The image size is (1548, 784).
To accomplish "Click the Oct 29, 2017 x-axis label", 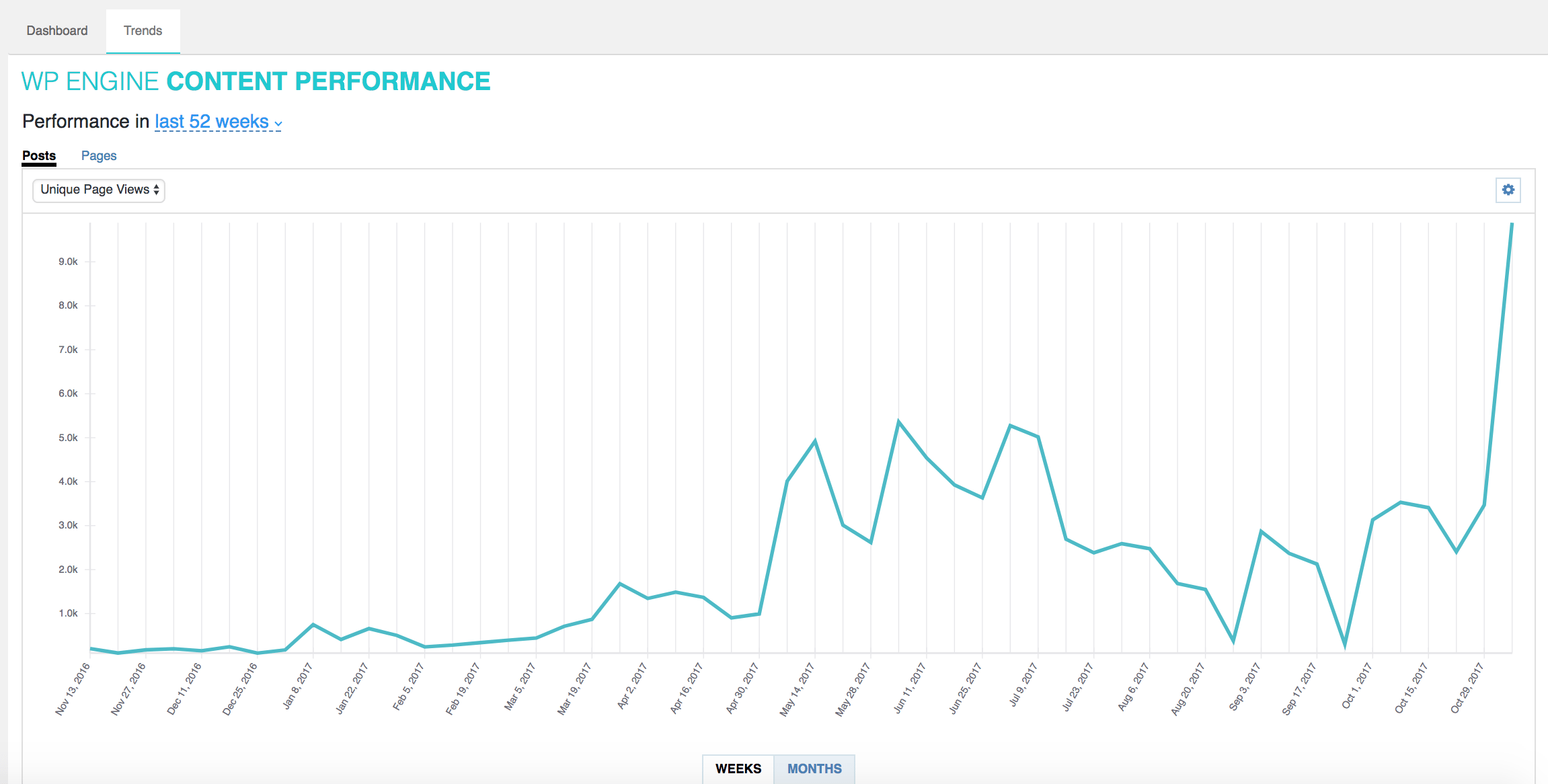I will tap(1467, 688).
